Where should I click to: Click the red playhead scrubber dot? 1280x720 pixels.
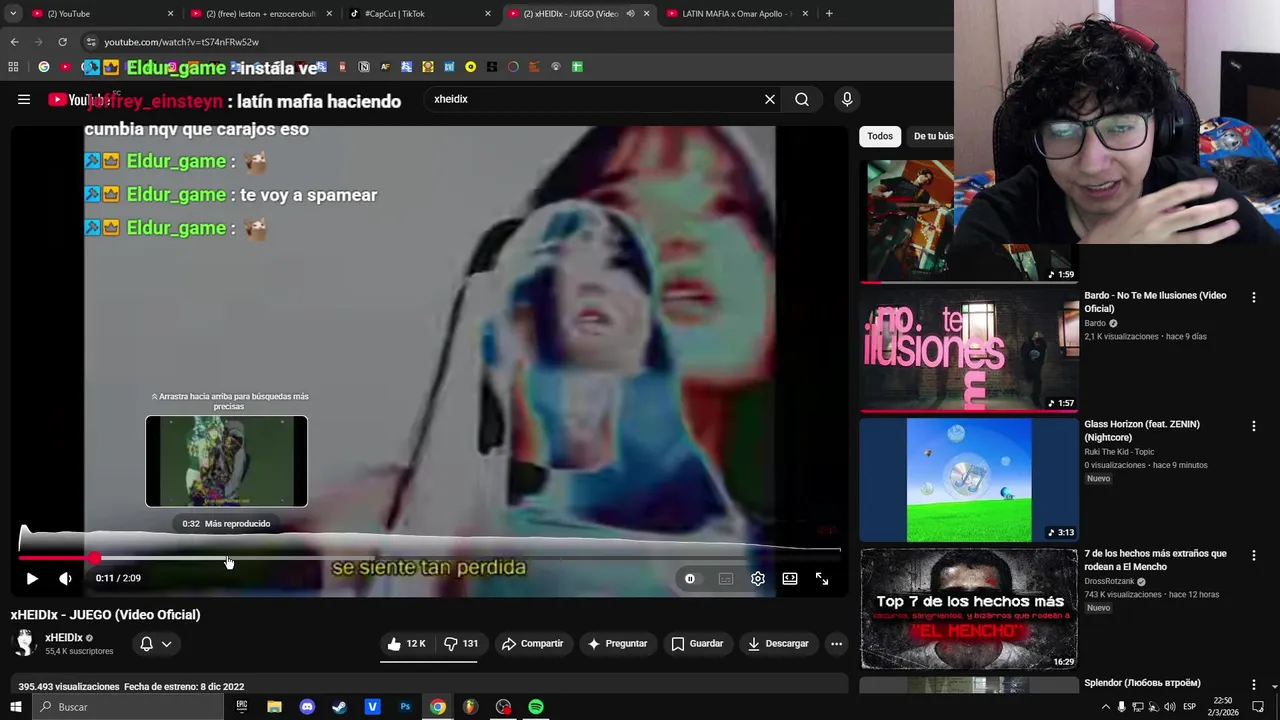coord(93,558)
